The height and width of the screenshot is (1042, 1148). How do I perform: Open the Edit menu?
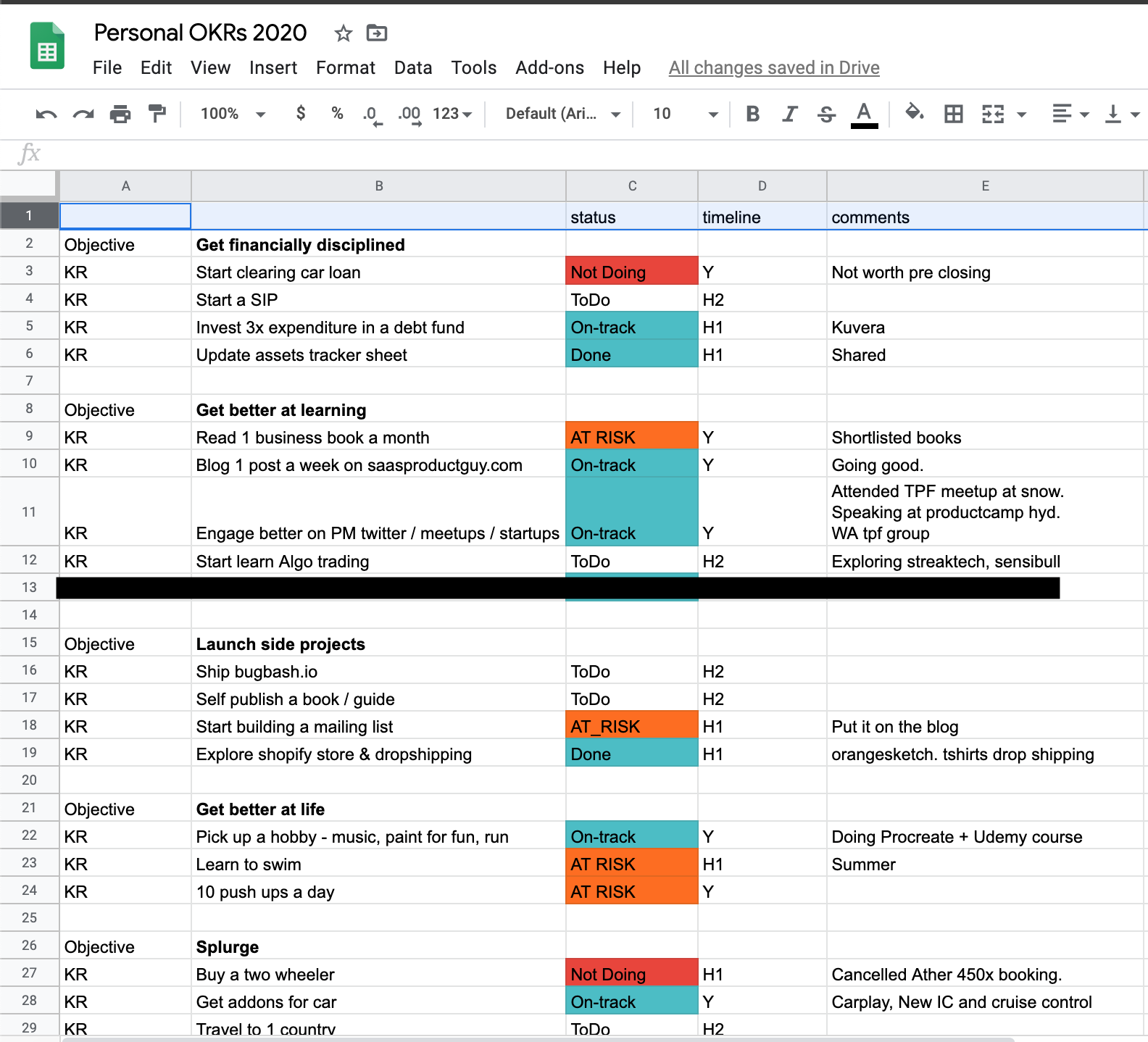156,67
